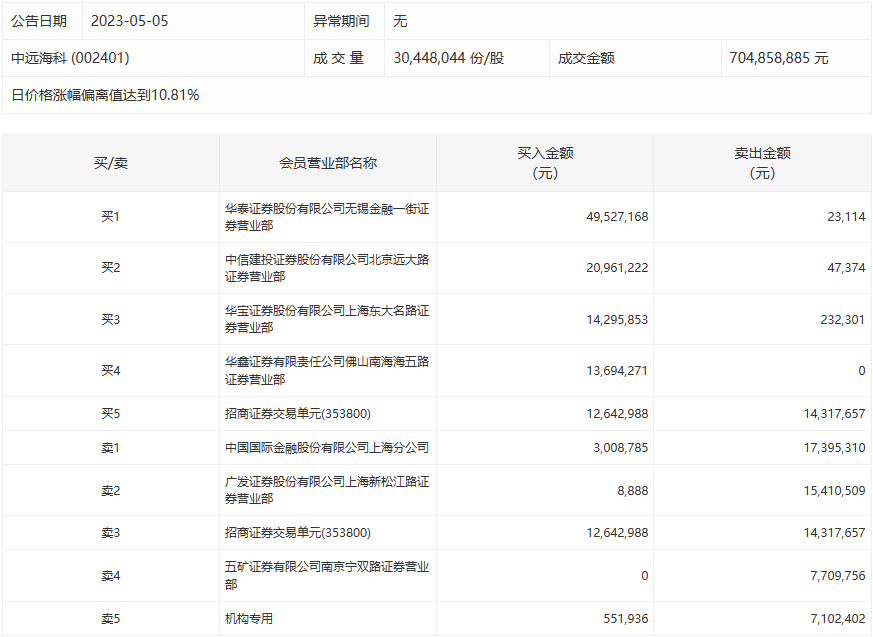Click 广发证券上海新松江路证券营业部 name
This screenshot has width=873, height=637.
coord(327,490)
